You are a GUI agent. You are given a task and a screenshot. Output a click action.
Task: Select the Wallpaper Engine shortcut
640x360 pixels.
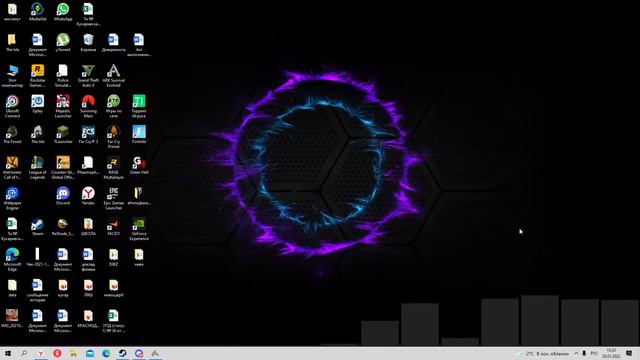(x=12, y=198)
